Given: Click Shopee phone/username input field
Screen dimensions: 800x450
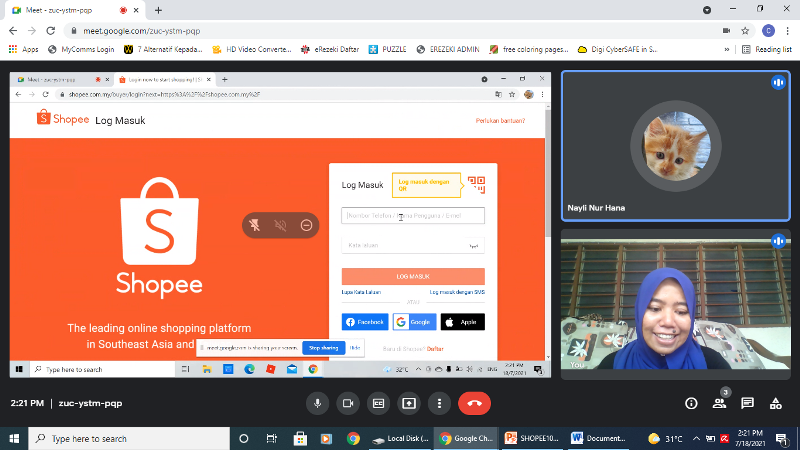Looking at the screenshot, I should [413, 215].
